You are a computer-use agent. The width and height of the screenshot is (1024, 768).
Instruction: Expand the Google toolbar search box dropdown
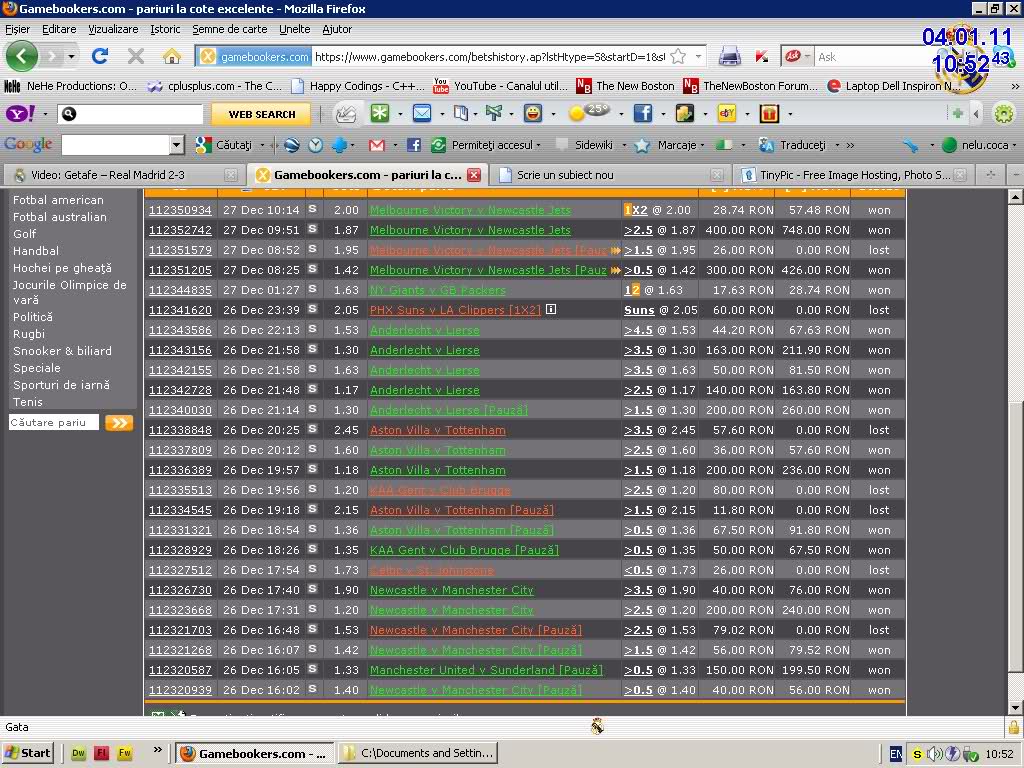177,145
